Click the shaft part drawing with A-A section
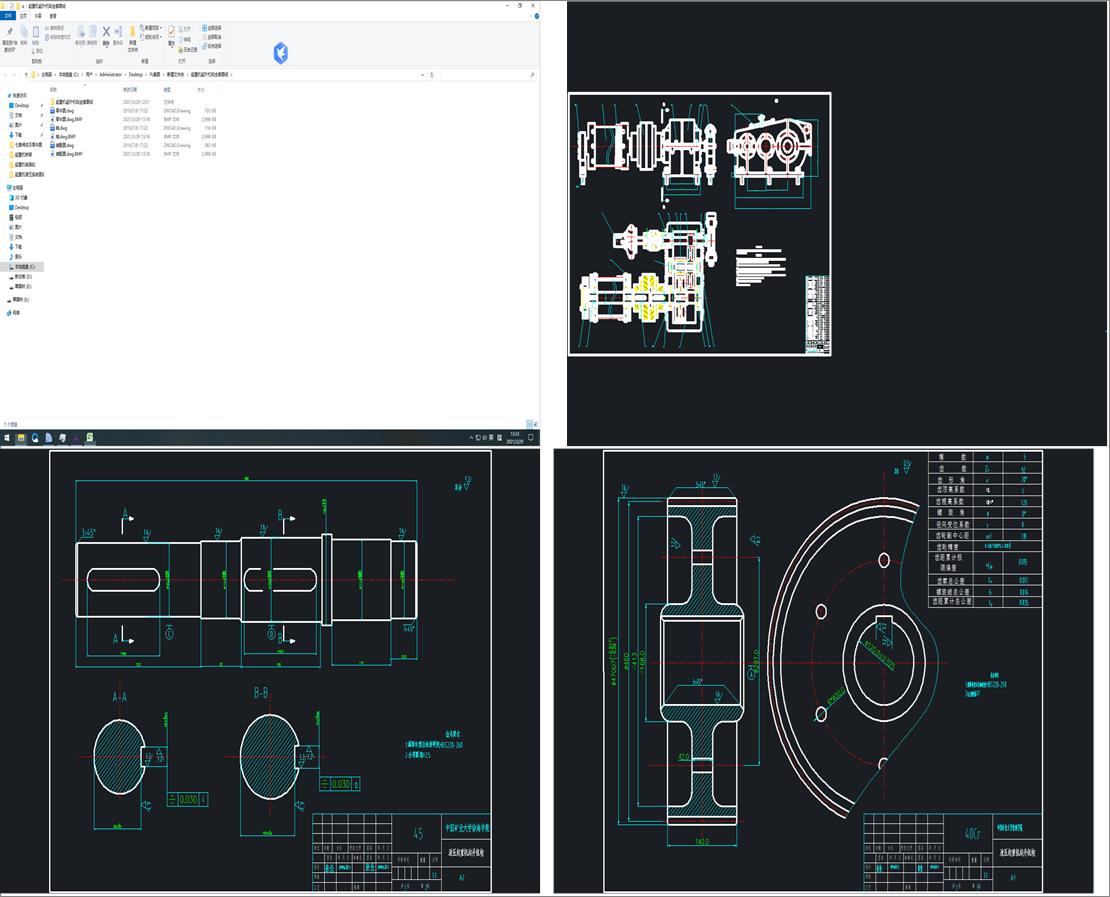 (270, 671)
